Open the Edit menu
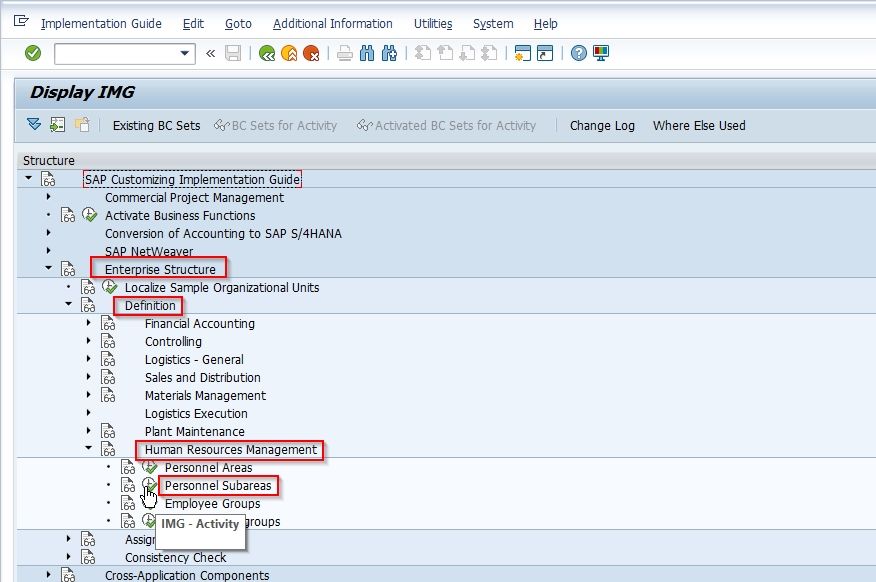This screenshot has width=876, height=582. (193, 23)
